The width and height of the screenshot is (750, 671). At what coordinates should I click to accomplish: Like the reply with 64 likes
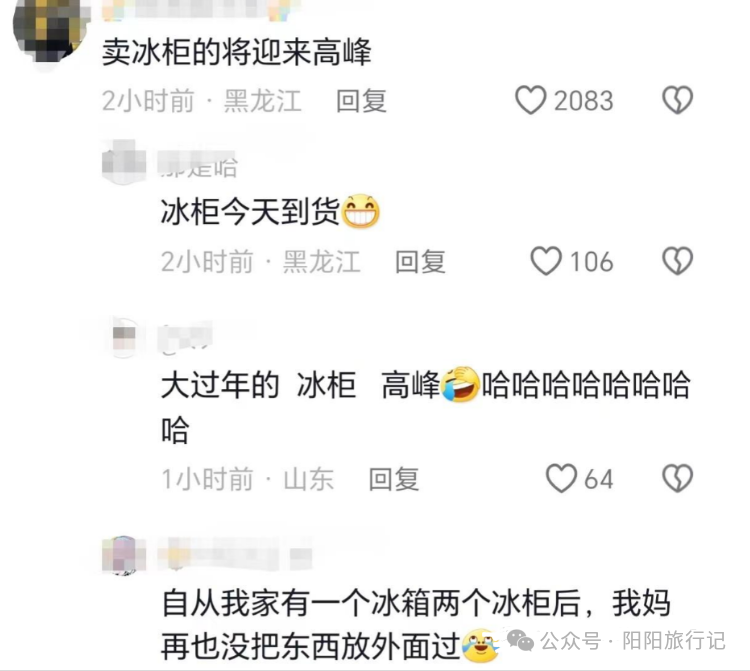click(561, 478)
